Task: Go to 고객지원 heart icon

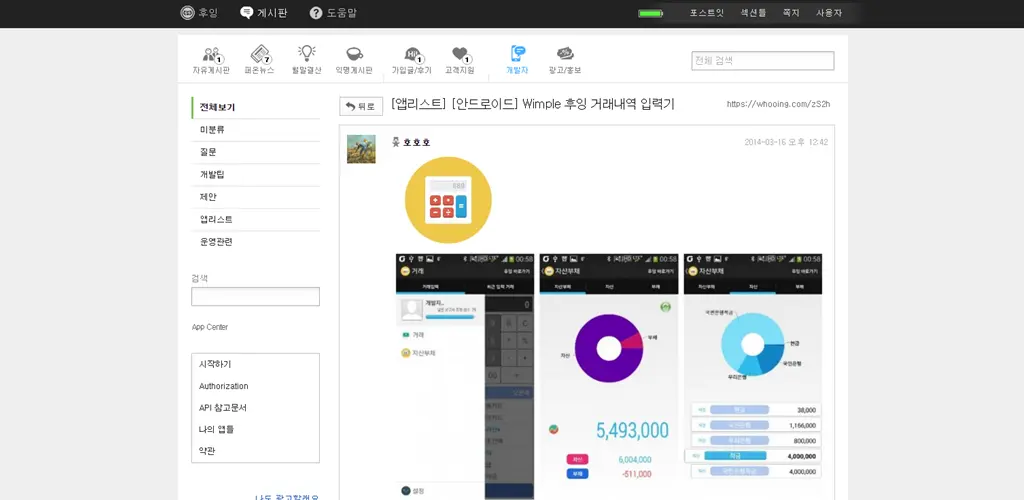Action: point(459,60)
